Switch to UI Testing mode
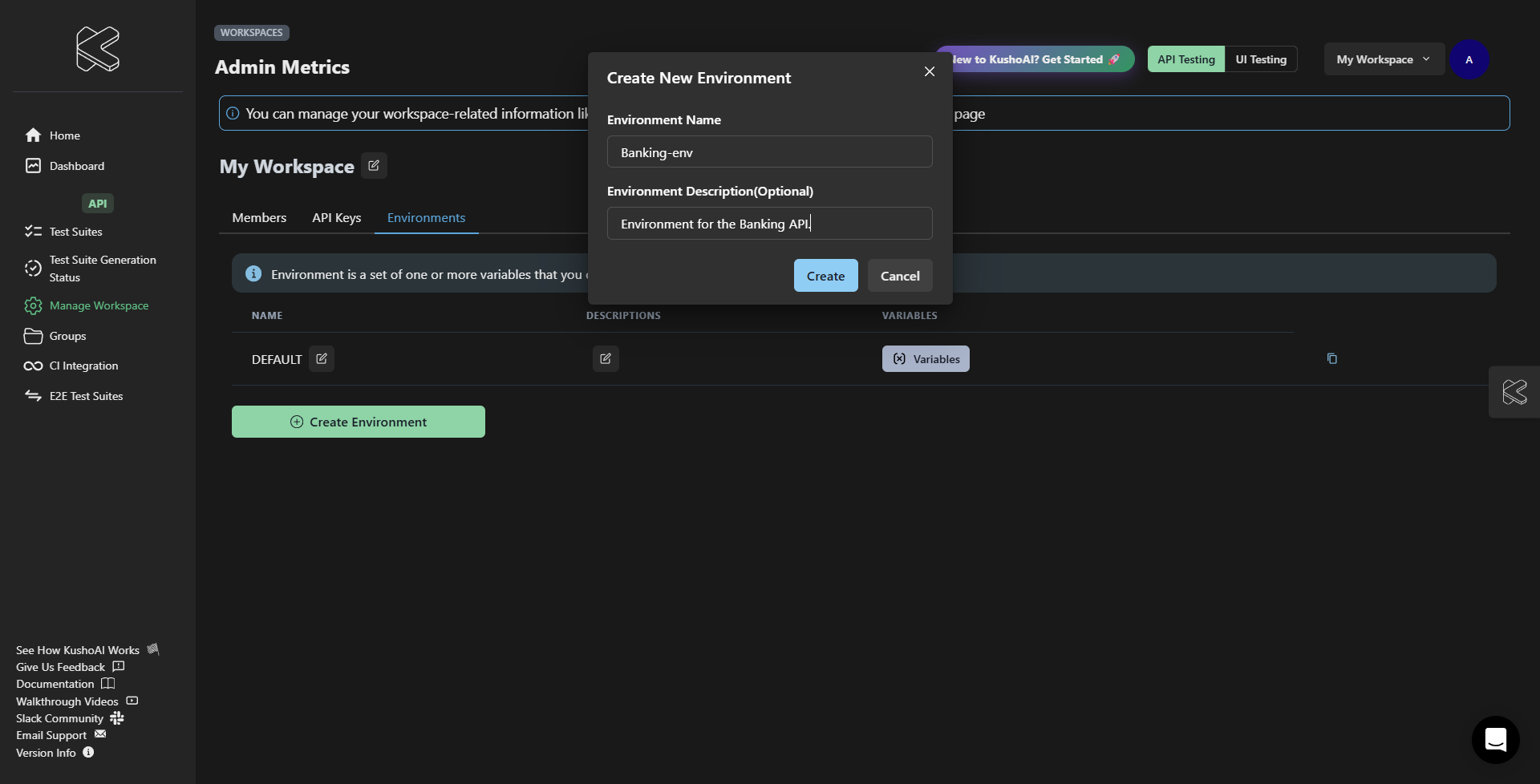 [1260, 59]
